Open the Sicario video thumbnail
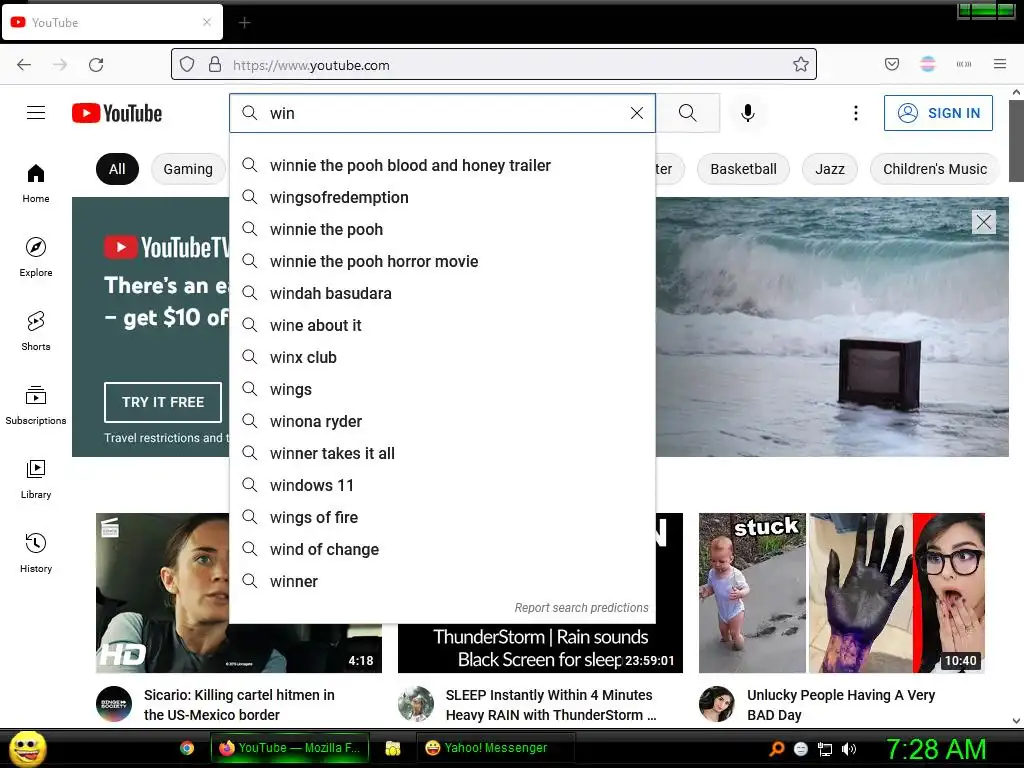The height and width of the screenshot is (768, 1024). (x=163, y=593)
